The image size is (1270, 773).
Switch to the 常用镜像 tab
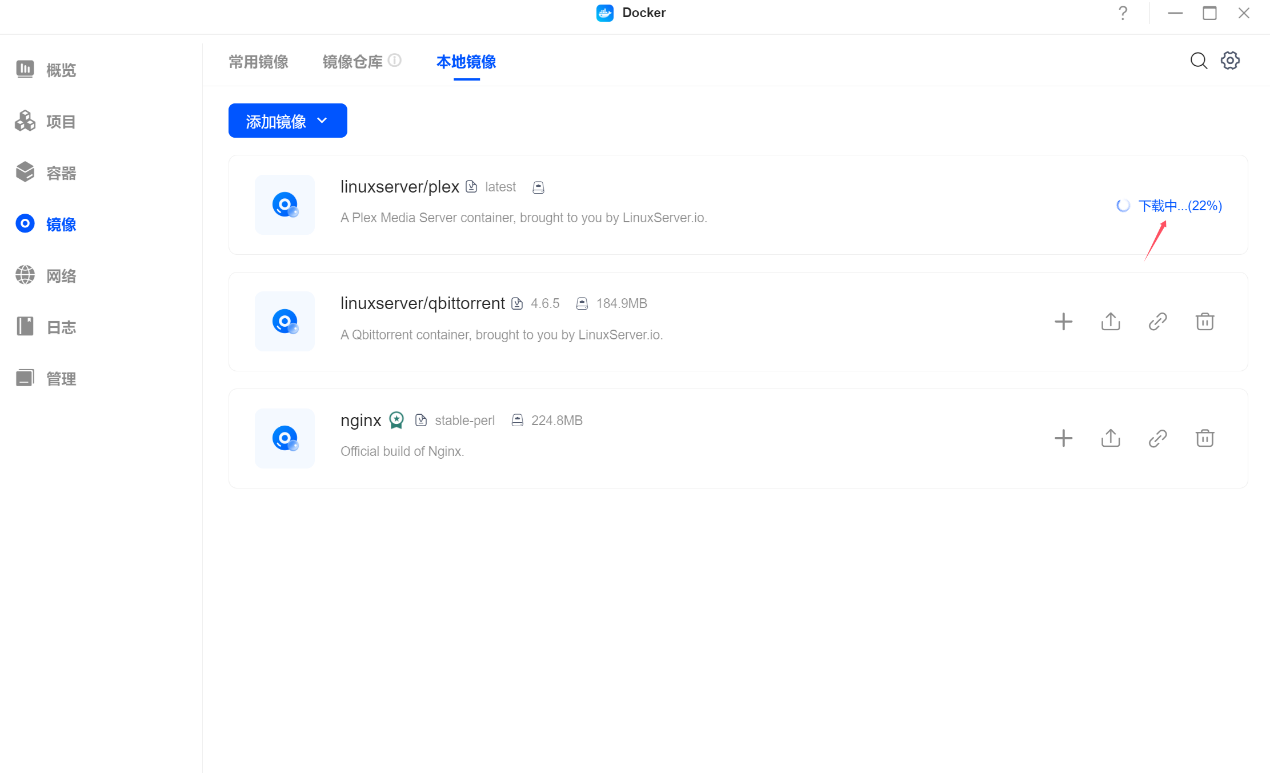coord(258,62)
